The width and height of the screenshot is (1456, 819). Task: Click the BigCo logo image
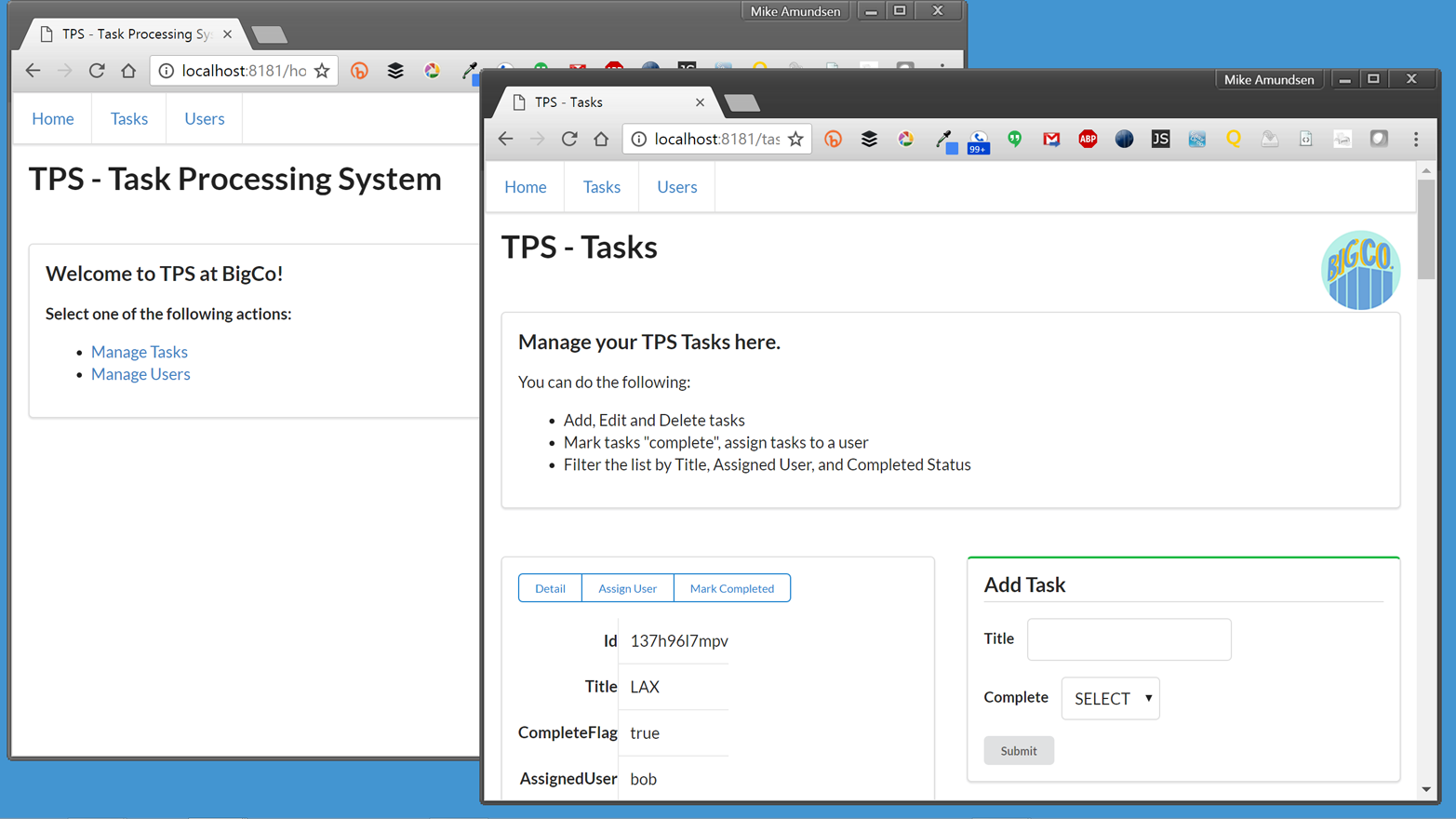(x=1360, y=270)
